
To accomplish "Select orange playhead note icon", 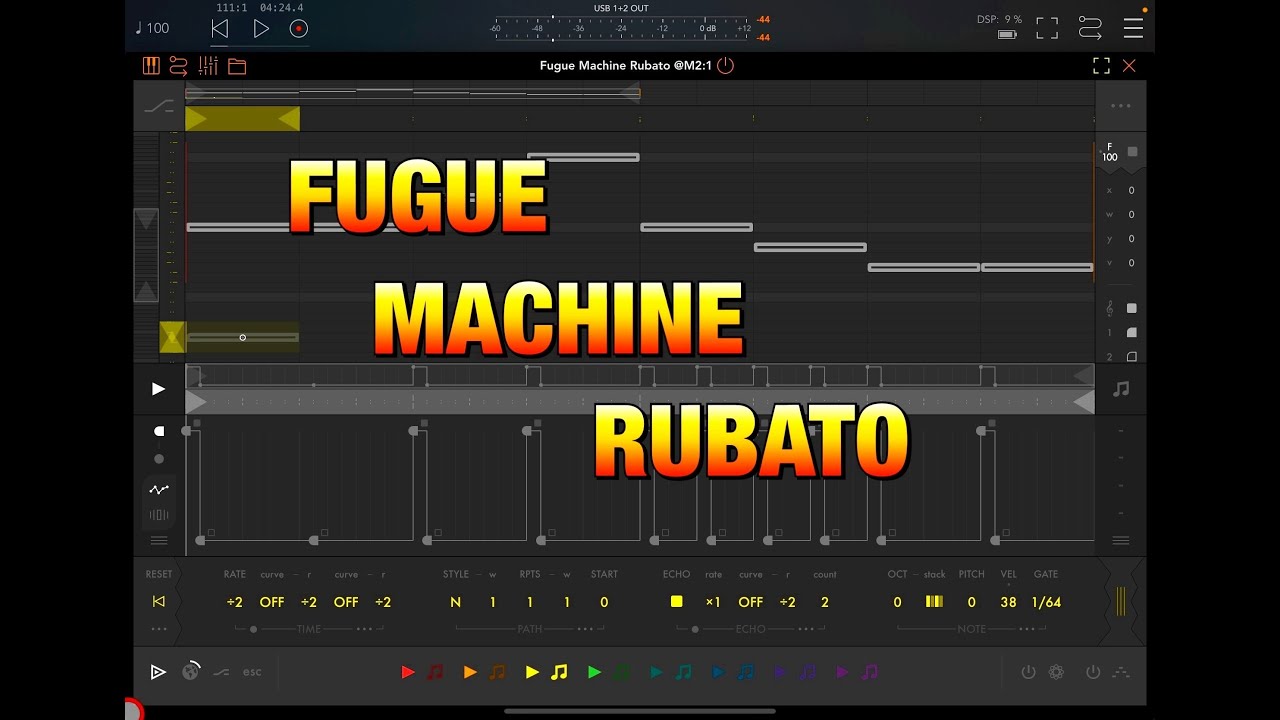I will [x=497, y=672].
